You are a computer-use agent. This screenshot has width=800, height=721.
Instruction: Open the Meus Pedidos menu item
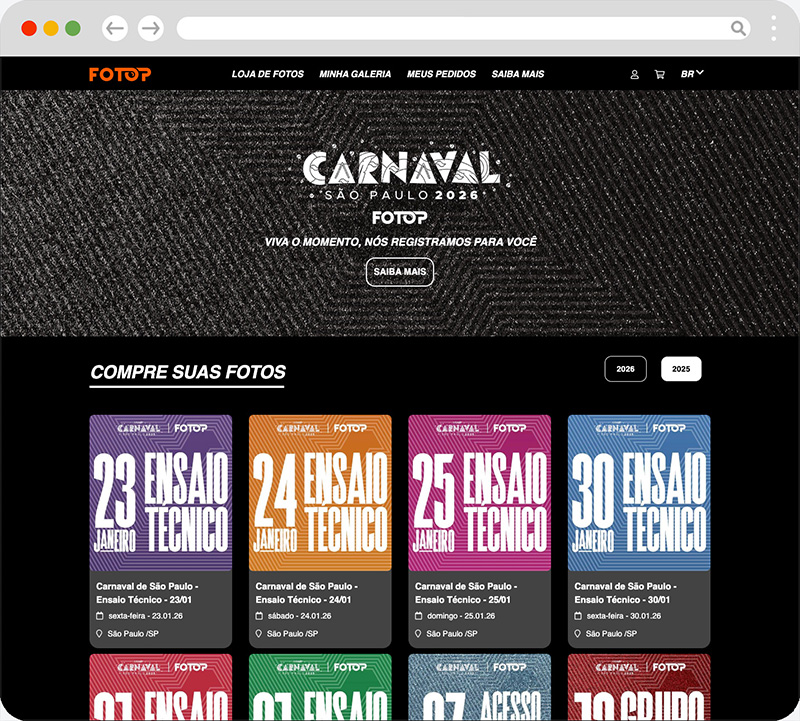[x=441, y=74]
